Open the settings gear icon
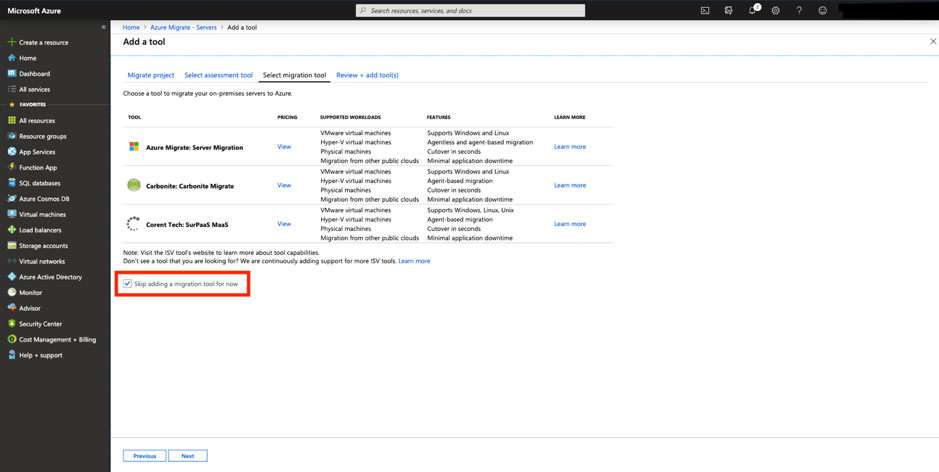 775,11
